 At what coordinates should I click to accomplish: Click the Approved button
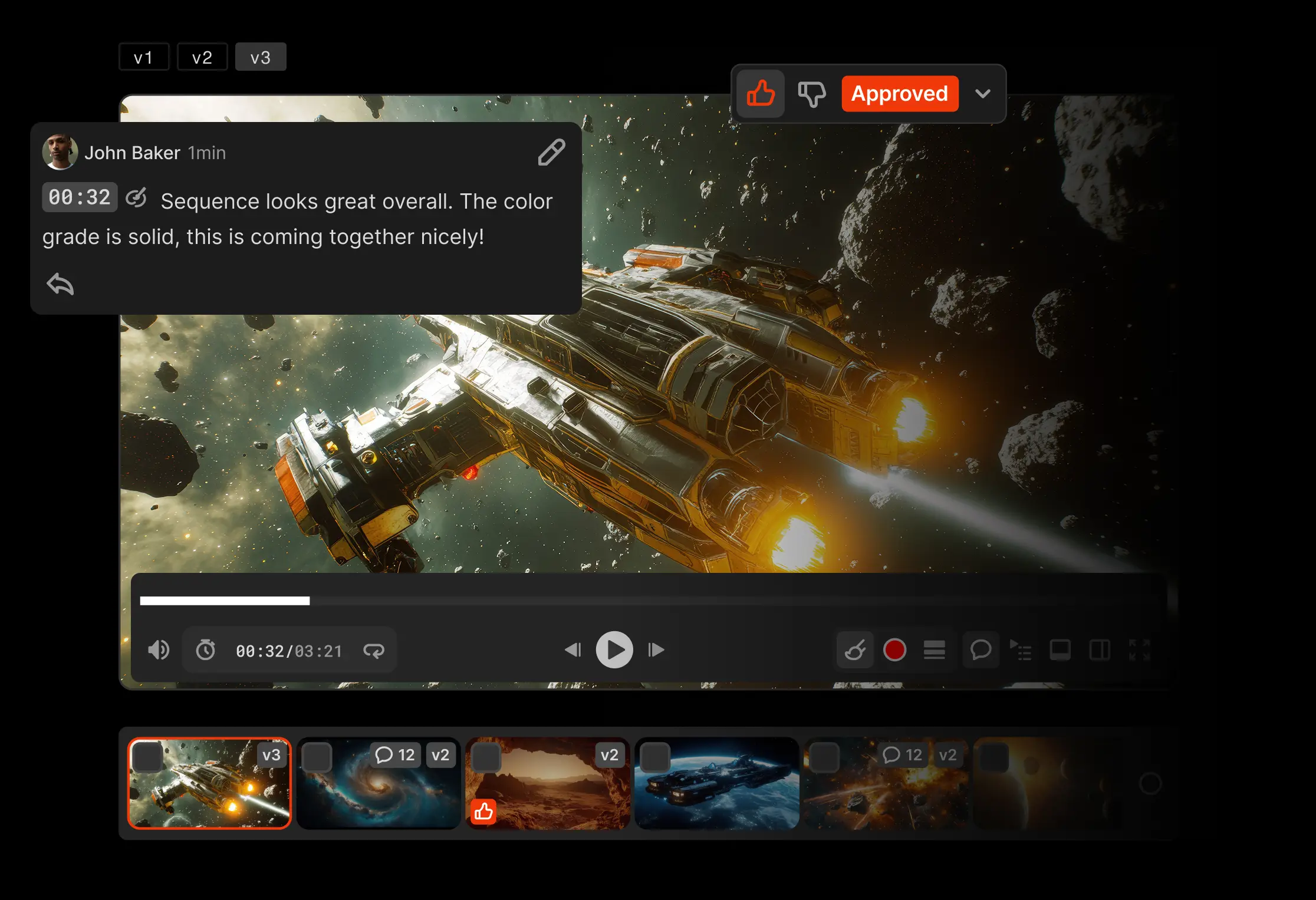point(899,93)
